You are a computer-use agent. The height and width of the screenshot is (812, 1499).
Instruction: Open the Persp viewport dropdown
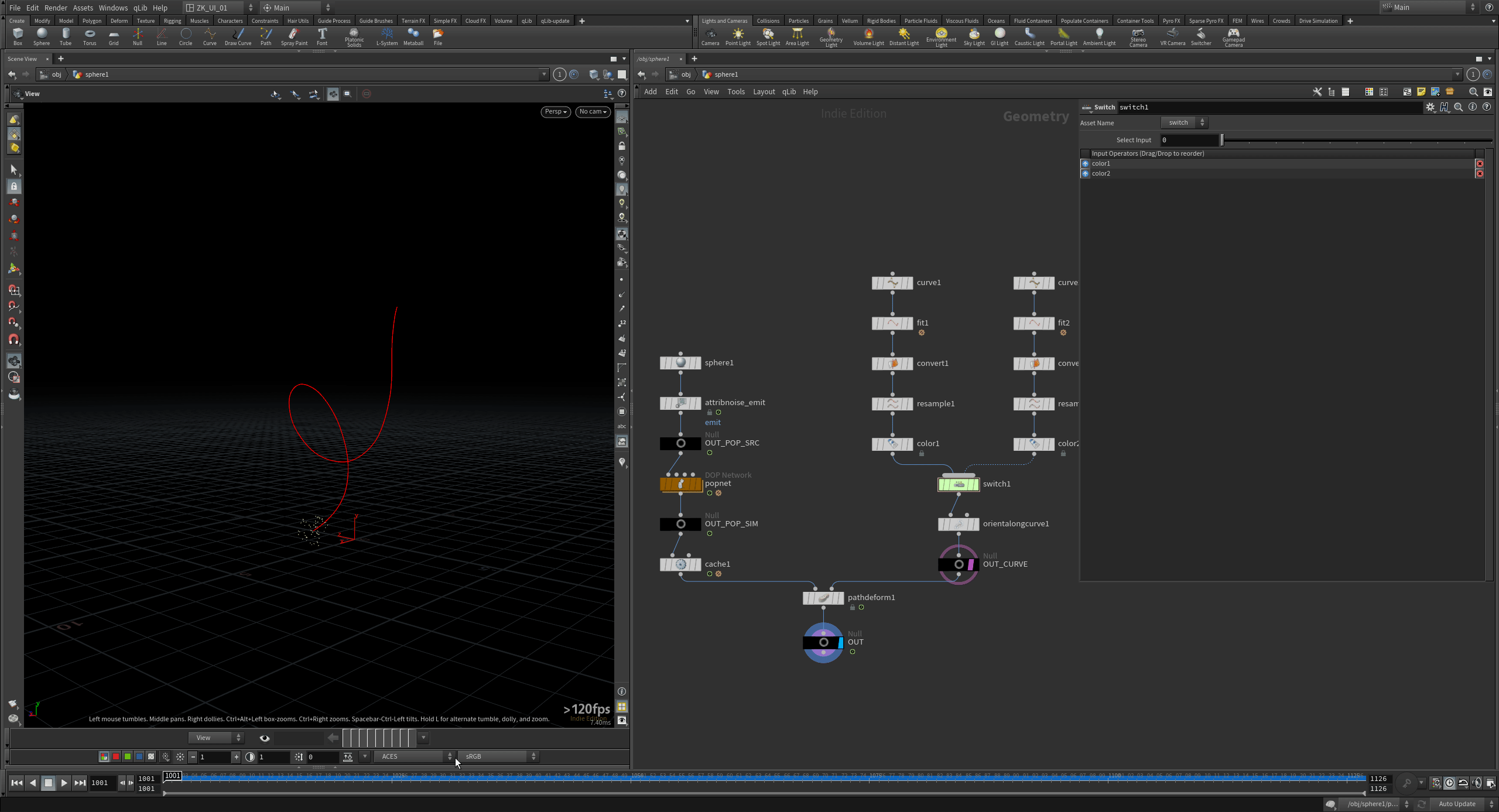(x=555, y=112)
